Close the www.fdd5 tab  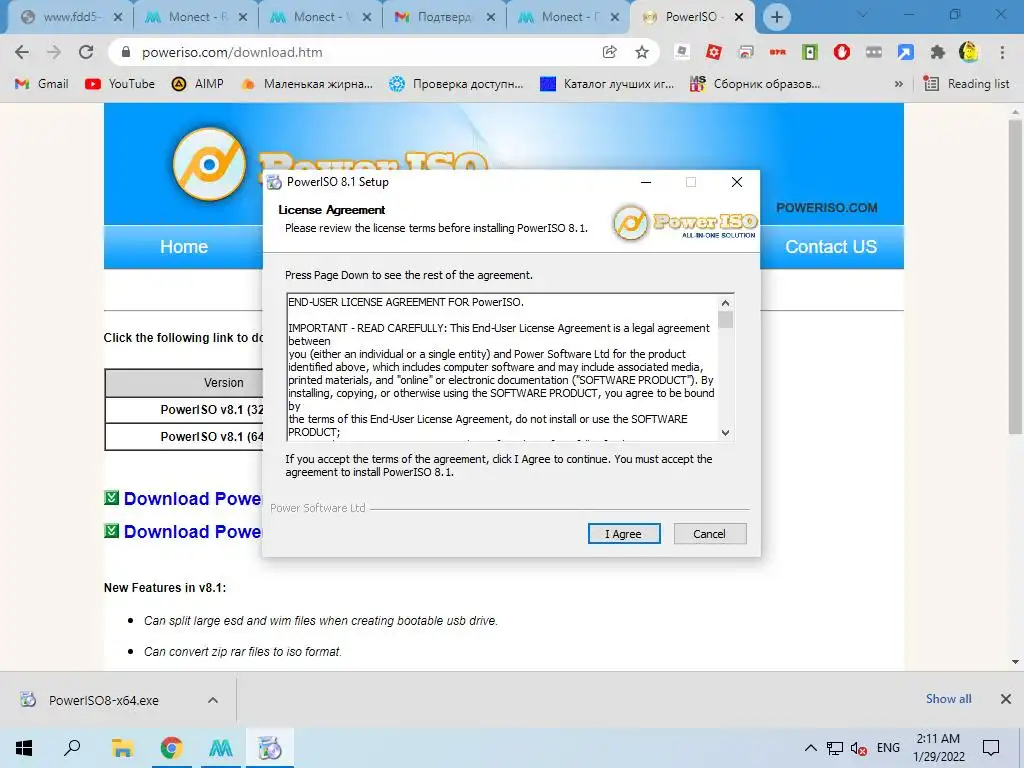(x=118, y=17)
